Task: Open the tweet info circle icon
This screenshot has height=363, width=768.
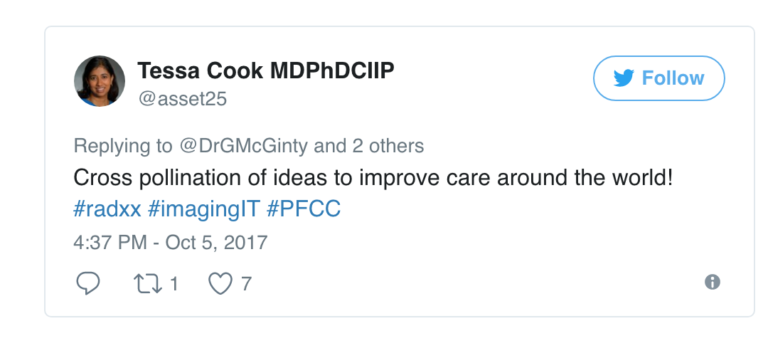Action: (712, 282)
